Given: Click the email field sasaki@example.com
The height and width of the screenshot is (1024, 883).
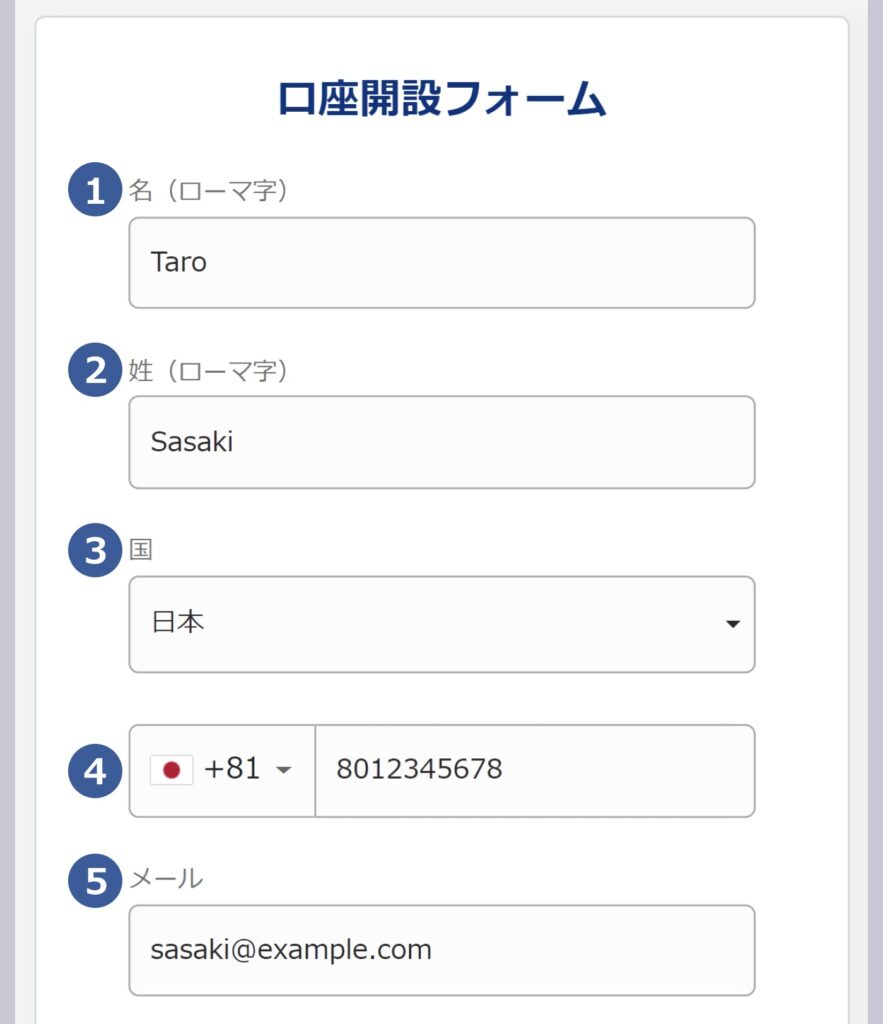Looking at the screenshot, I should coord(442,950).
